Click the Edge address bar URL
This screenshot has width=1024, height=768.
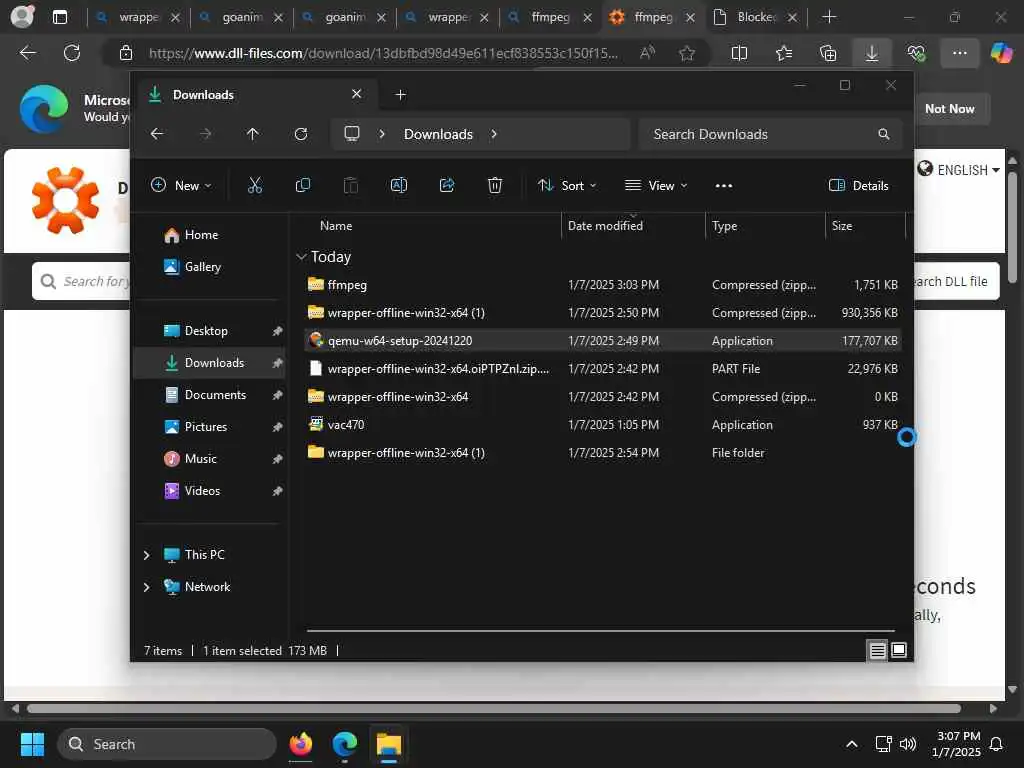383,54
